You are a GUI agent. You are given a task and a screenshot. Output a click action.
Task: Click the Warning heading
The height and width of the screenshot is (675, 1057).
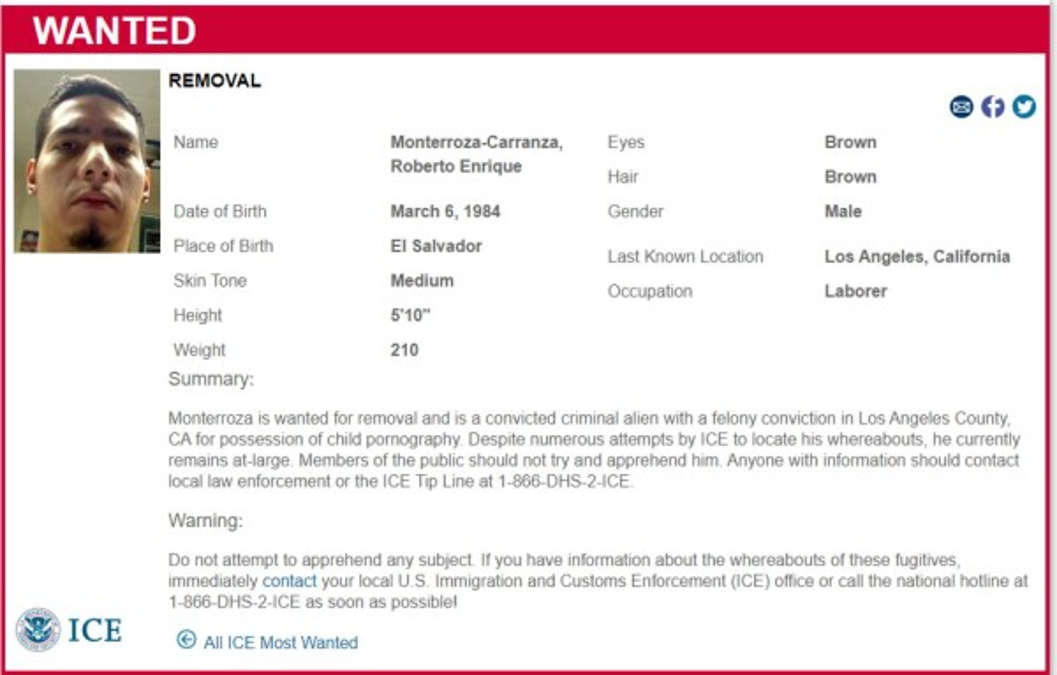[x=205, y=521]
